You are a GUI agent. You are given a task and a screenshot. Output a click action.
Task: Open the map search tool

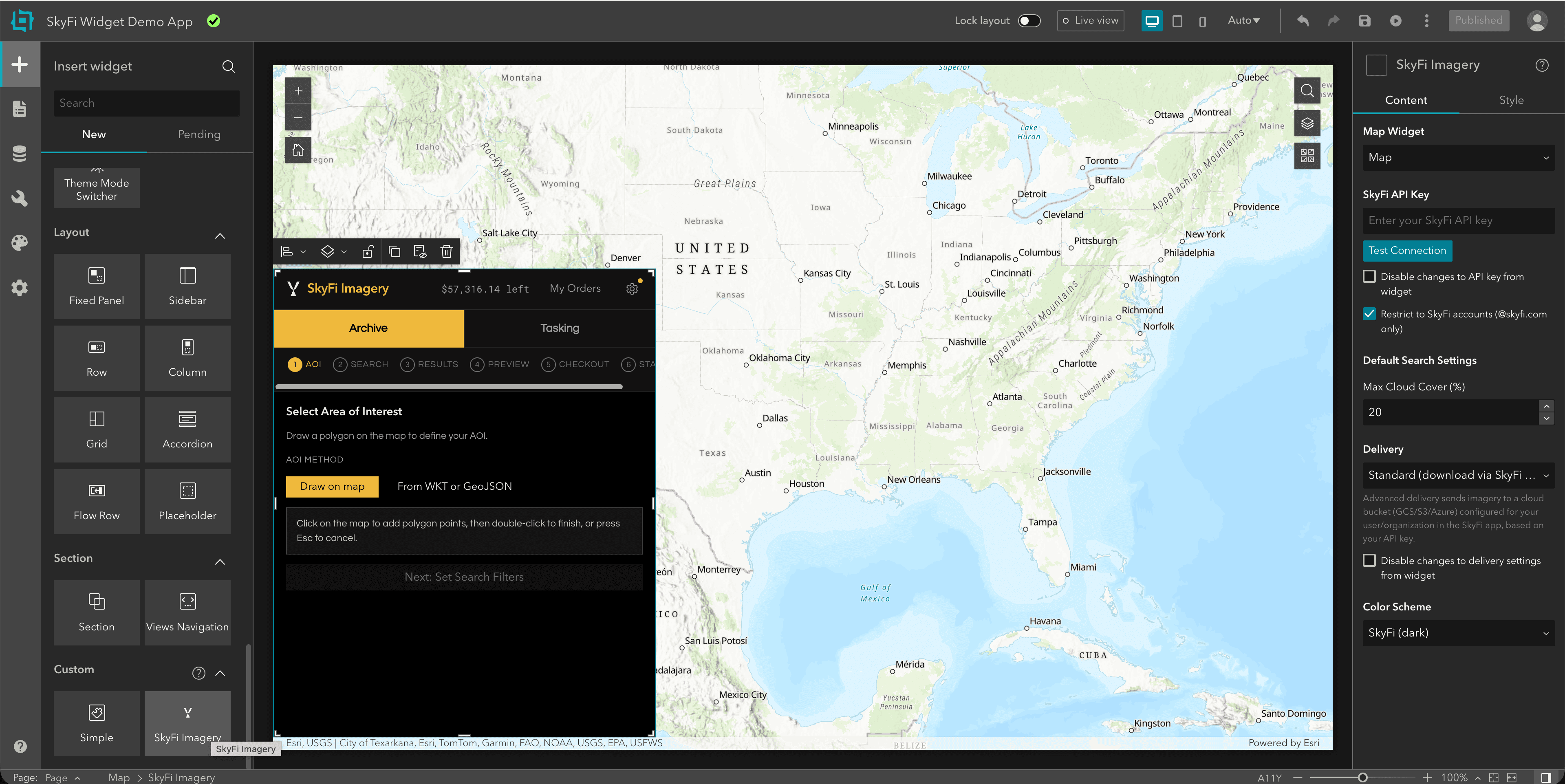click(1307, 91)
